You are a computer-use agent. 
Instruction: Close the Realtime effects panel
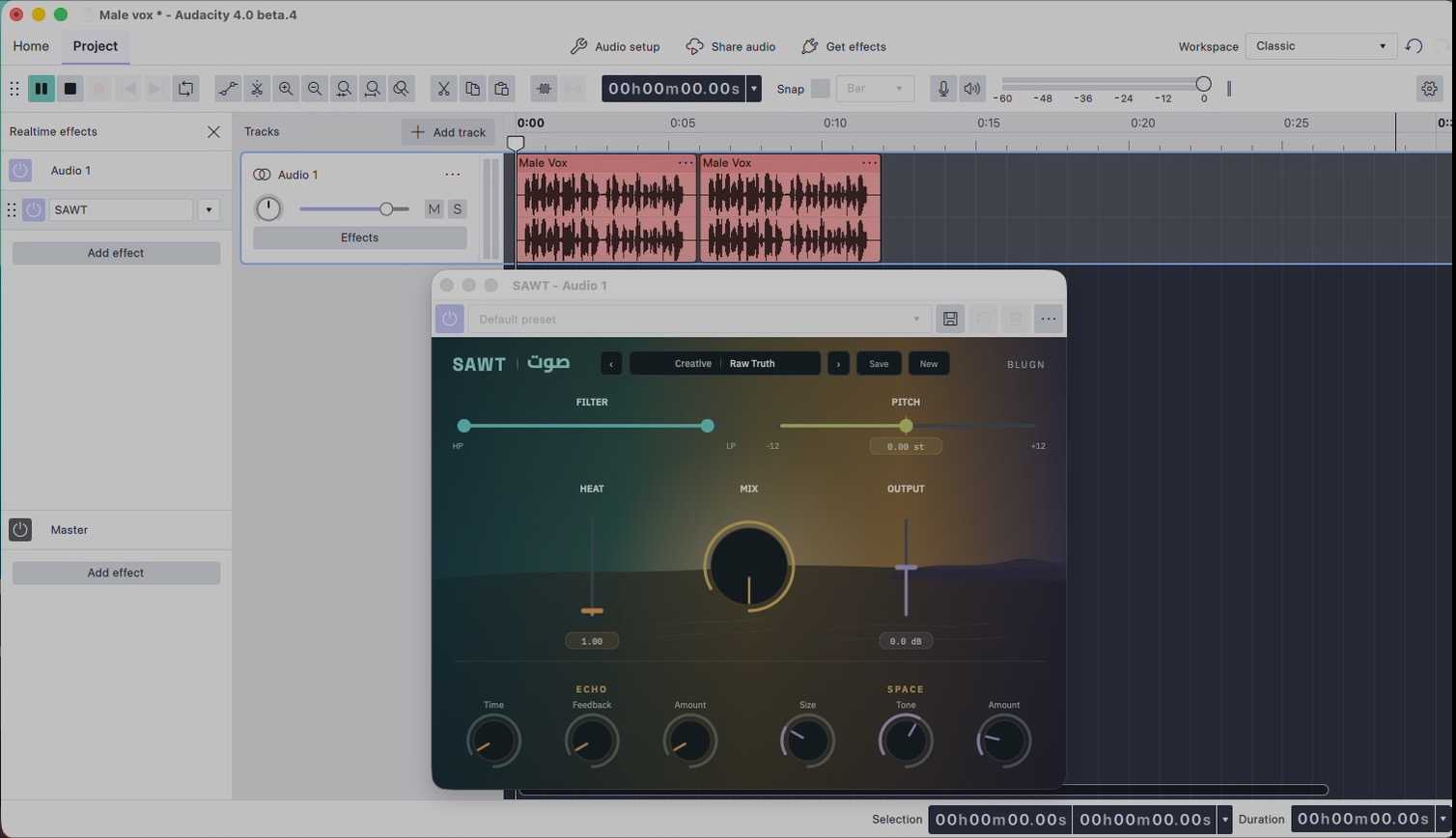coord(214,131)
